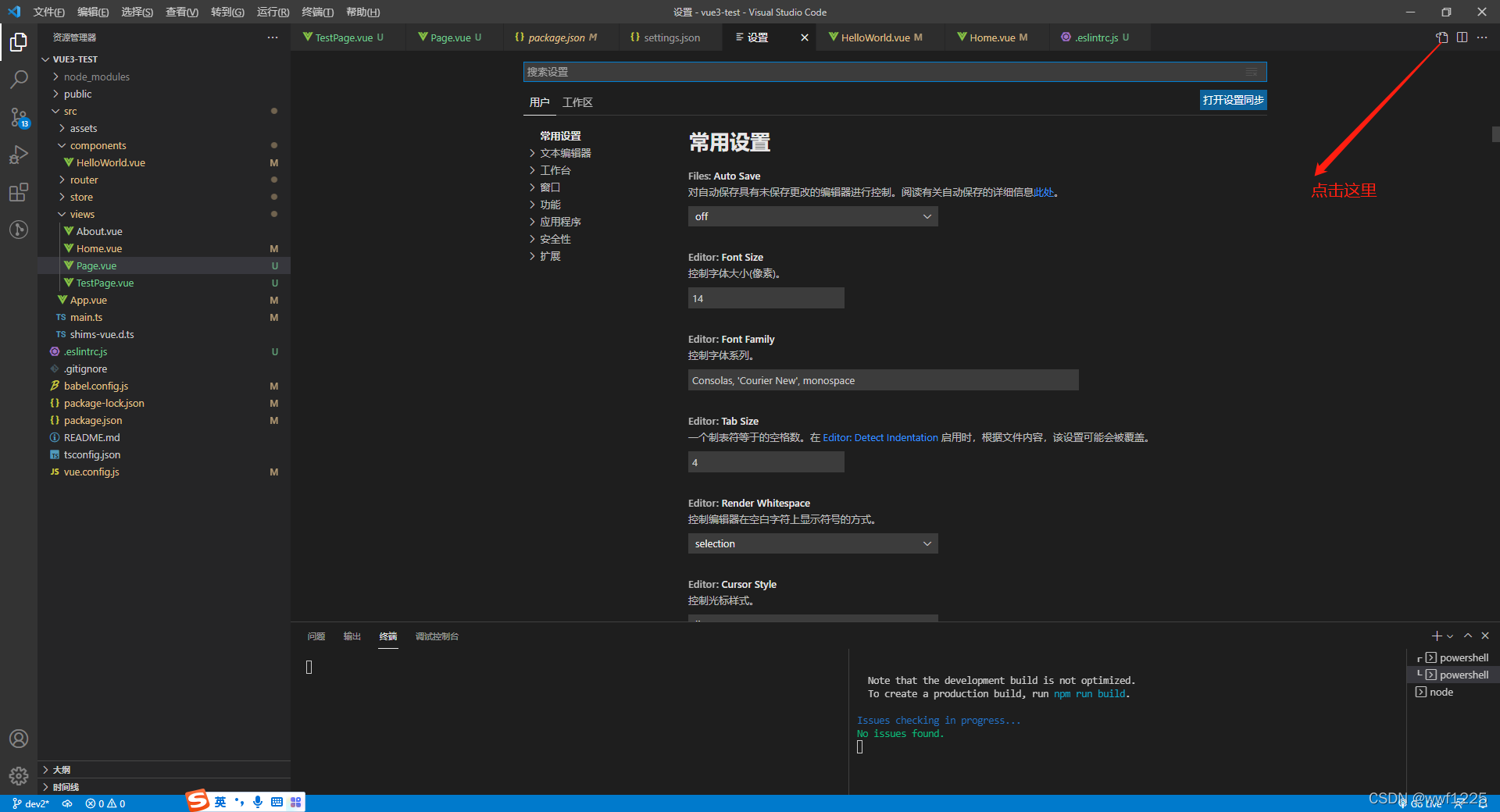Open the Files: Auto Save dropdown

(812, 216)
